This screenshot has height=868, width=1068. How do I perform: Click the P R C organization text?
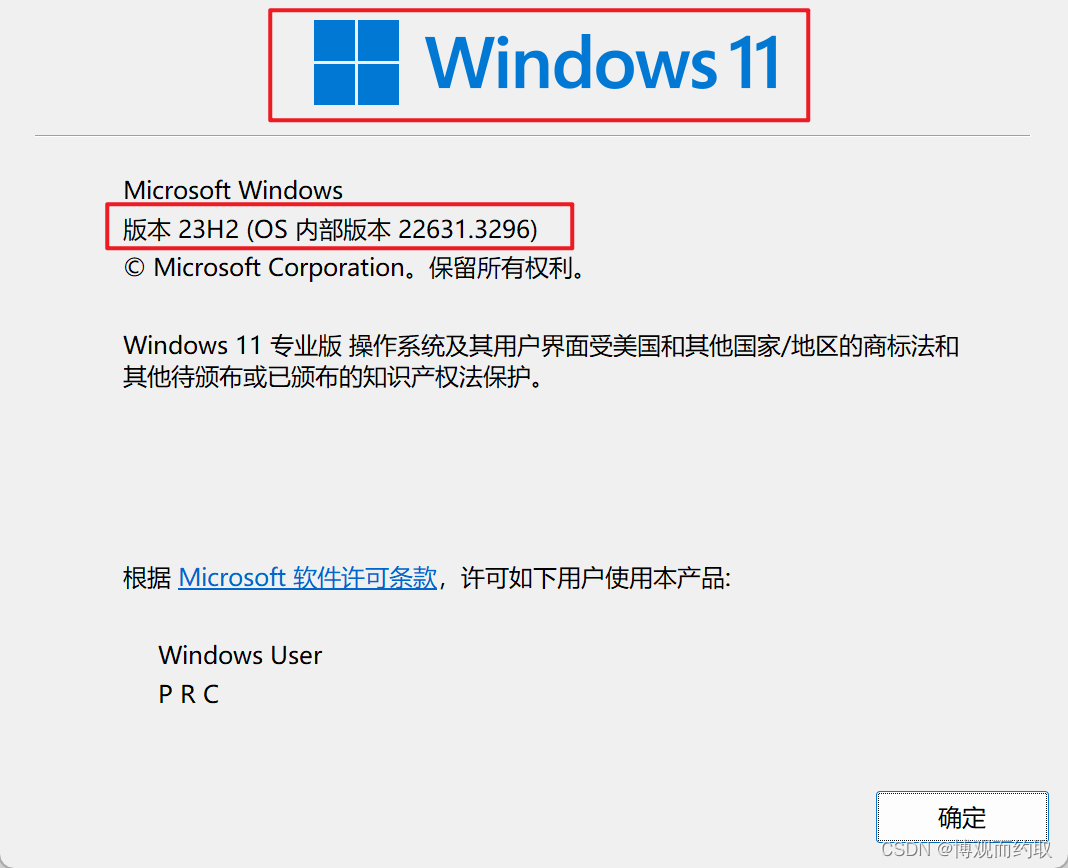coord(189,694)
